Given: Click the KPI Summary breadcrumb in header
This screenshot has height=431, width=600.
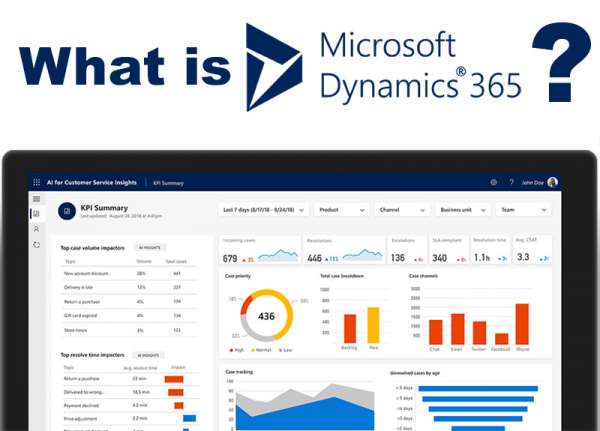Looking at the screenshot, I should coord(168,183).
